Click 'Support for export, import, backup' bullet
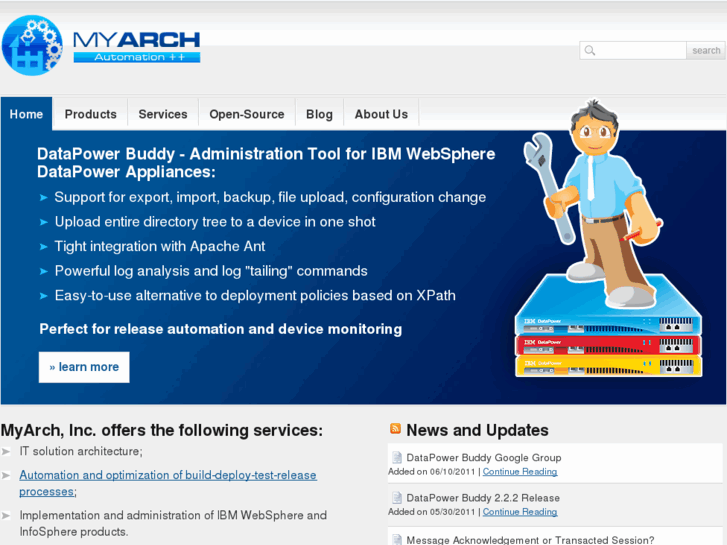 270,197
